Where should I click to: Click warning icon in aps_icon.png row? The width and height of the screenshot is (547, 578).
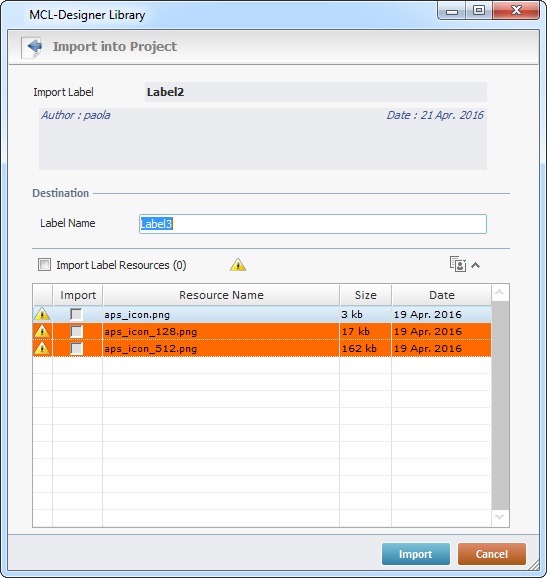(x=42, y=314)
